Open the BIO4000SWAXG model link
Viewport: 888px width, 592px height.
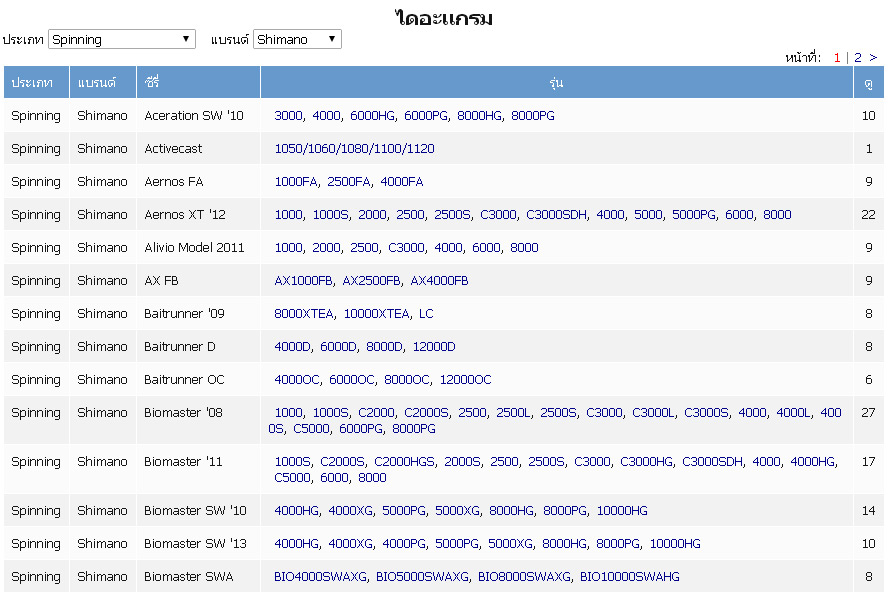(x=321, y=577)
